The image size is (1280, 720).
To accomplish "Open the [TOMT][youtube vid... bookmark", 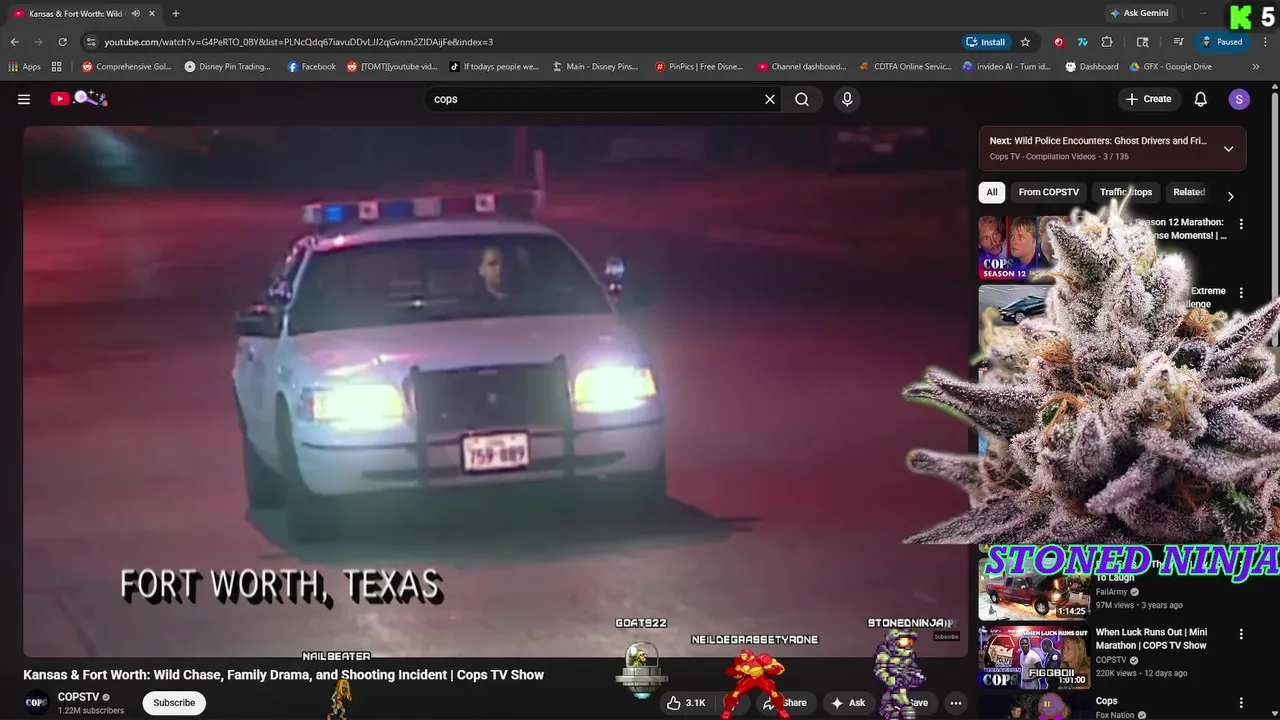I will 392,67.
